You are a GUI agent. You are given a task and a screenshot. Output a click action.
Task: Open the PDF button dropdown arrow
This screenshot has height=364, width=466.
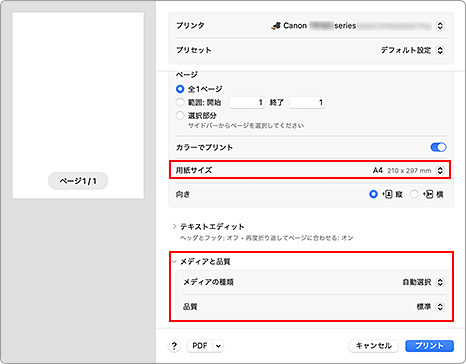coord(218,346)
